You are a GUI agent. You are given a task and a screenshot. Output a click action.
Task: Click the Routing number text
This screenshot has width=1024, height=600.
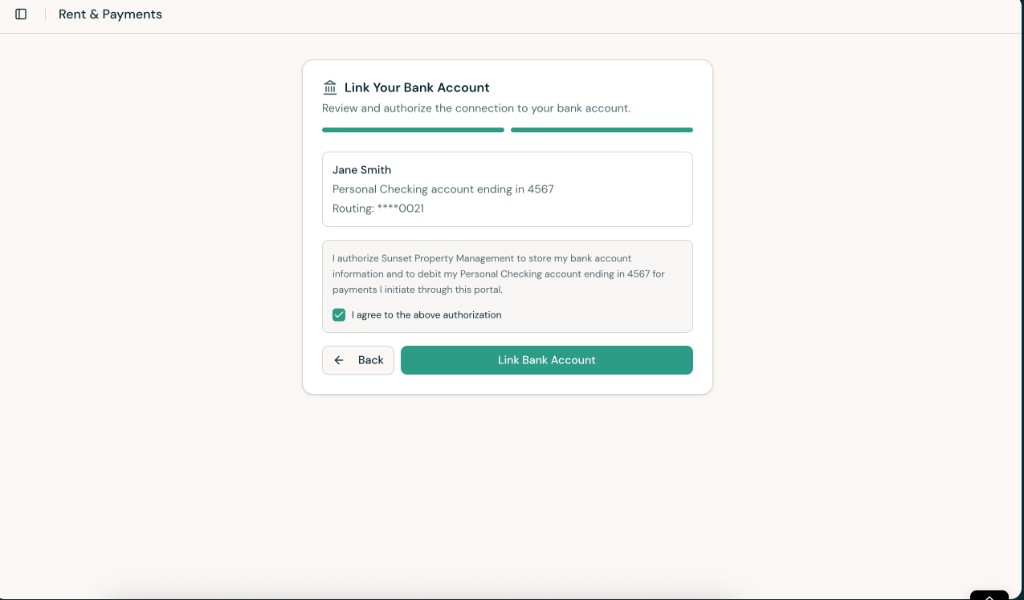pos(377,208)
